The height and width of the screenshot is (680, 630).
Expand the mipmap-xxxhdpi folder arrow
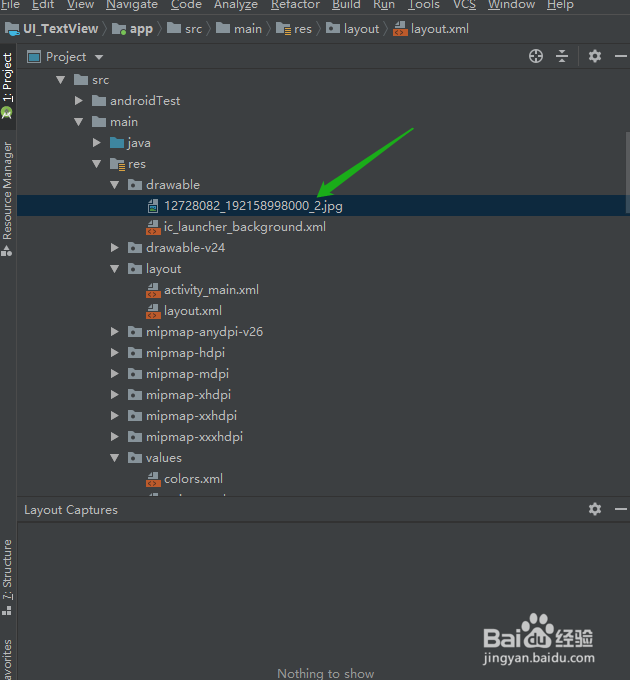pyautogui.click(x=115, y=436)
